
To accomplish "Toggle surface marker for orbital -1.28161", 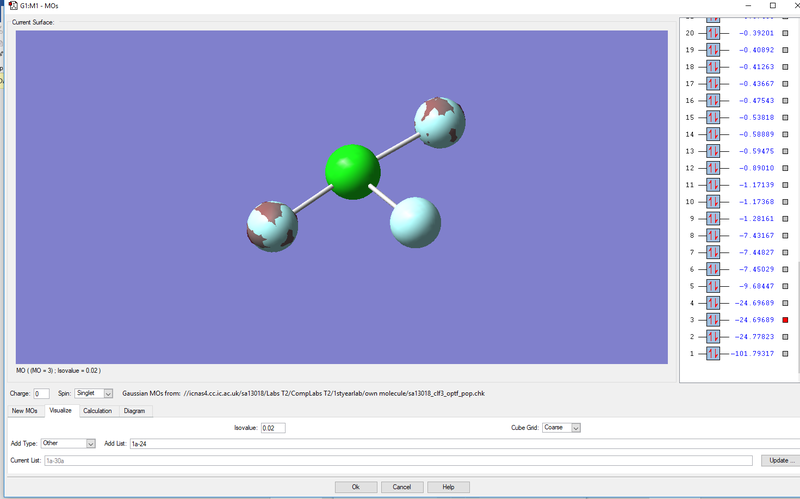I will tap(785, 218).
